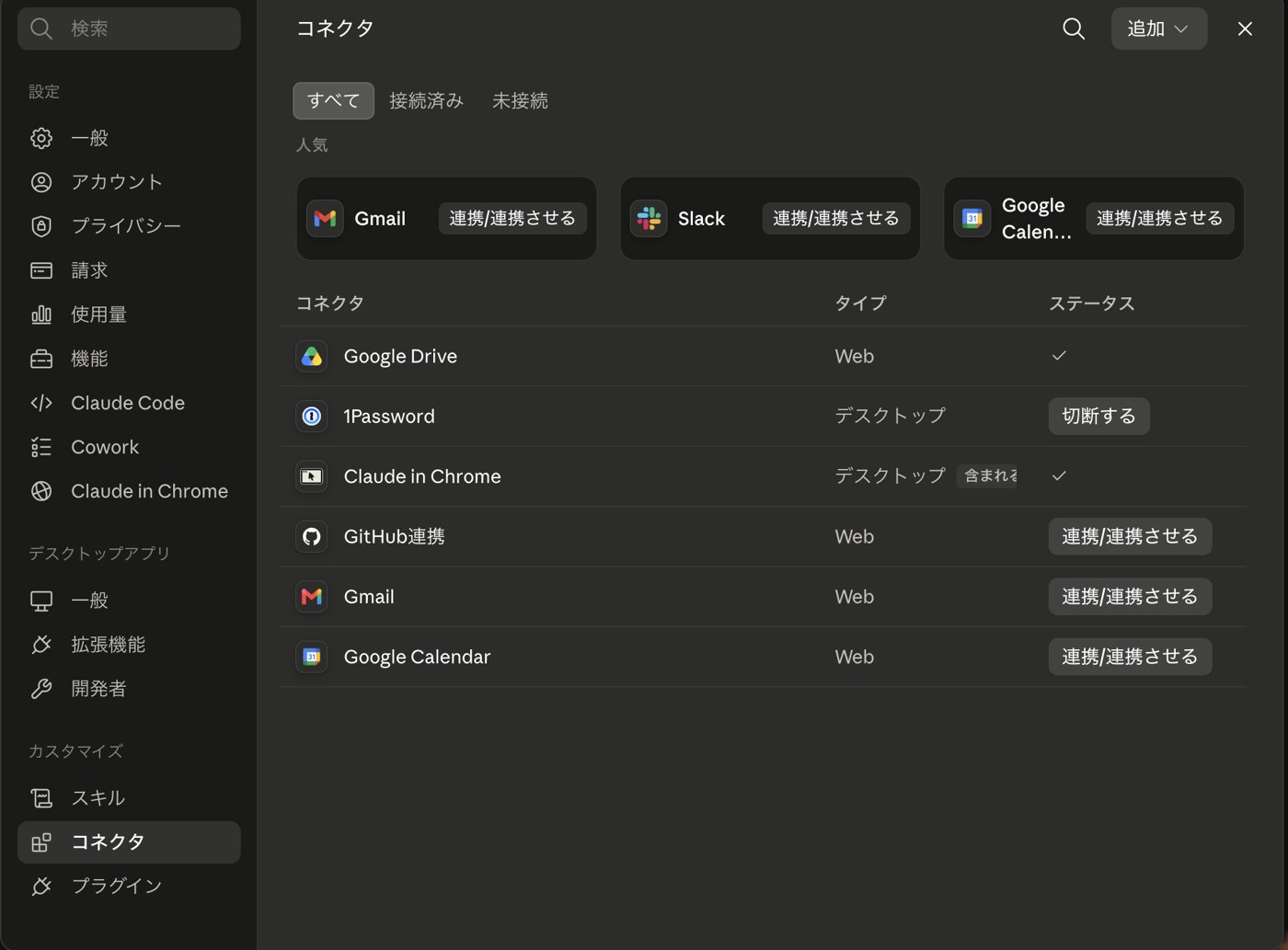Click the Google Calendar icon in popular card
1288x950 pixels.
pyautogui.click(x=972, y=218)
